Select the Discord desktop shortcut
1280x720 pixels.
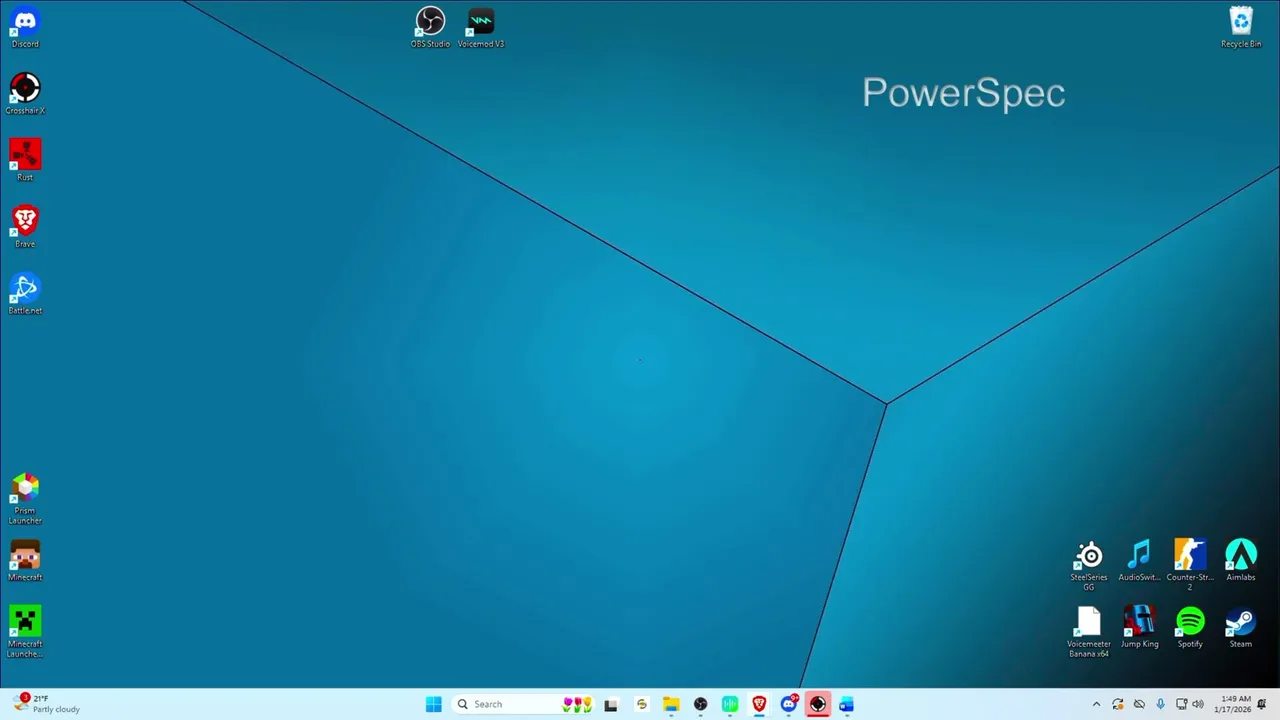click(x=25, y=27)
